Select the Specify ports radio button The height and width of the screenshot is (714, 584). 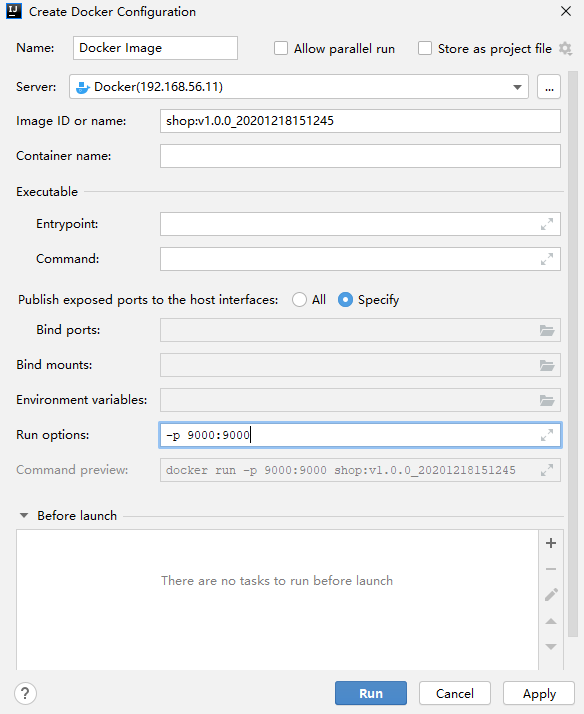[x=345, y=300]
